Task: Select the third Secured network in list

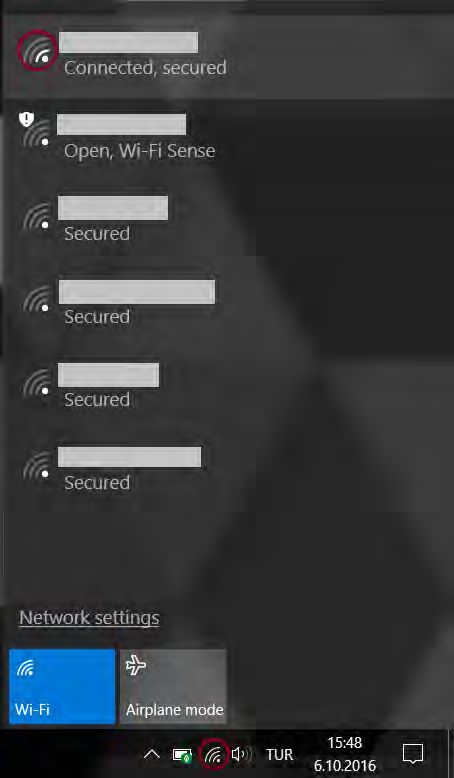Action: (x=130, y=383)
